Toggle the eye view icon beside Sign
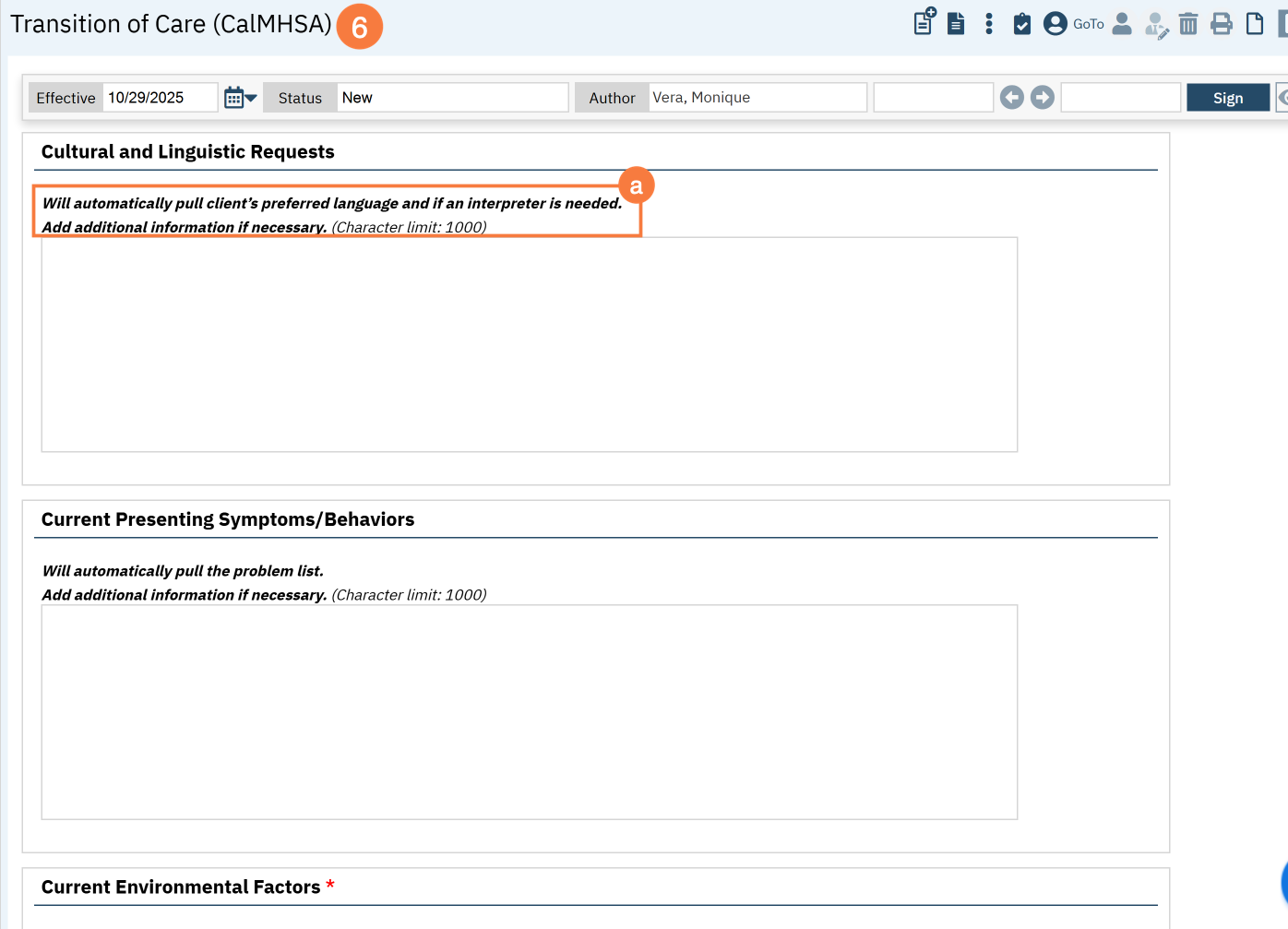1288x929 pixels. [x=1282, y=98]
